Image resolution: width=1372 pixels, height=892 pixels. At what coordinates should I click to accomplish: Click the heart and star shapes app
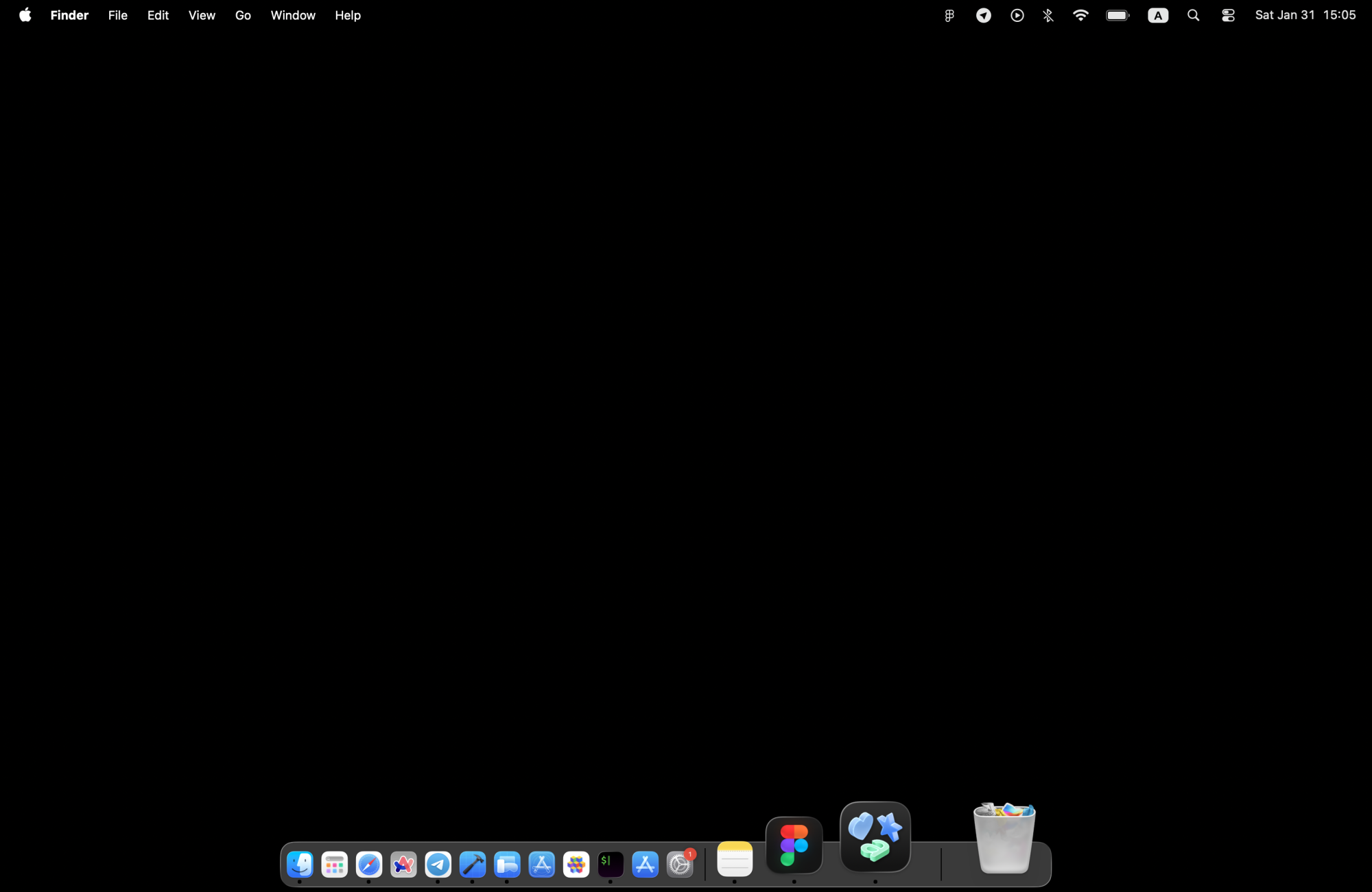point(875,836)
